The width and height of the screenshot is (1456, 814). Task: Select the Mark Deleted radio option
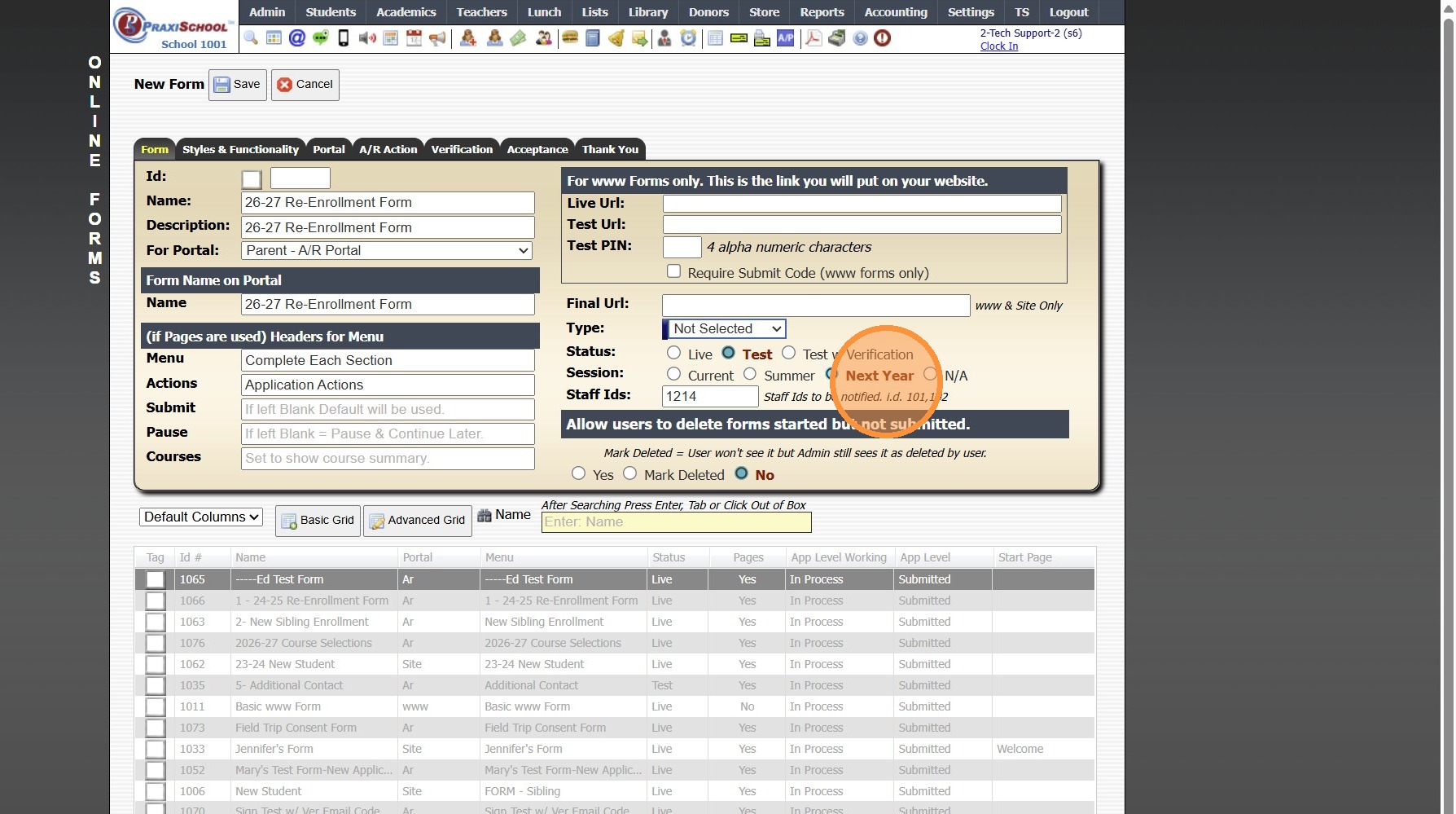click(629, 473)
